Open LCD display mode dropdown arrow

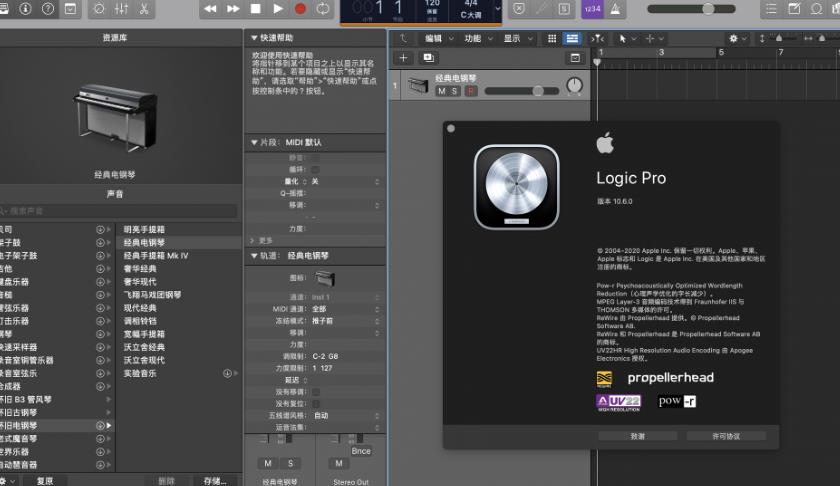coord(497,9)
